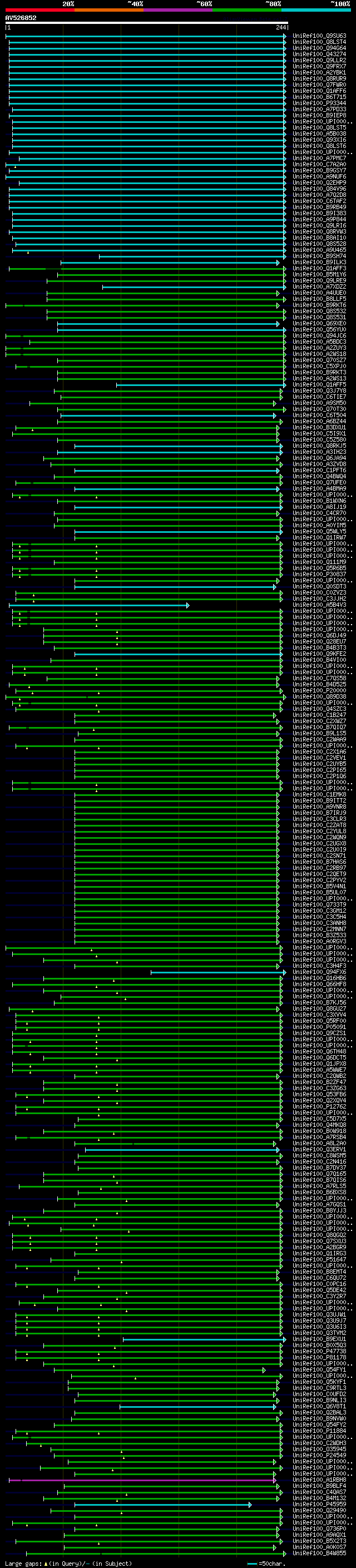Screen dimensions: 356x1568
Task: Click the short cyan alignment bar for UniRef100_A5B4V3
Action: 99,605
